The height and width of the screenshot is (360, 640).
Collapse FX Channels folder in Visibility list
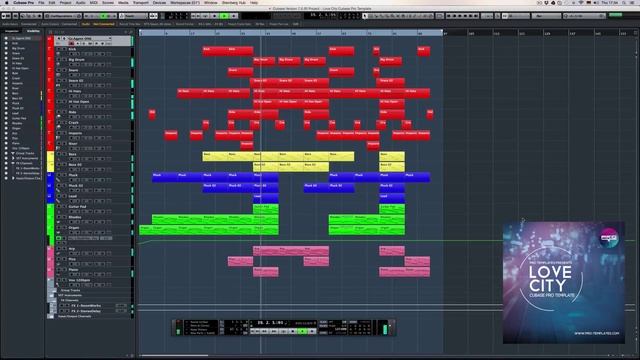click(13, 163)
